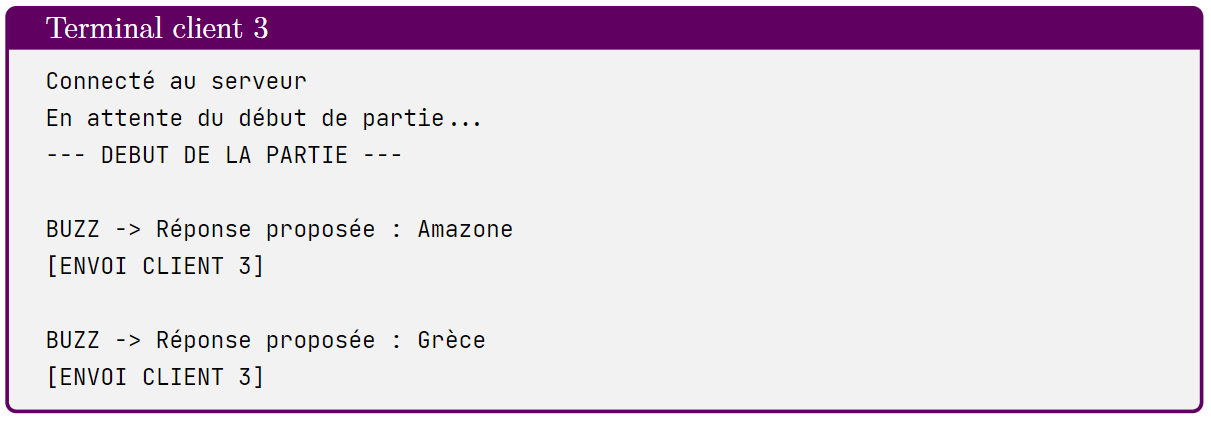Click the word 'début' in the waiting line

pyautogui.click(x=272, y=119)
